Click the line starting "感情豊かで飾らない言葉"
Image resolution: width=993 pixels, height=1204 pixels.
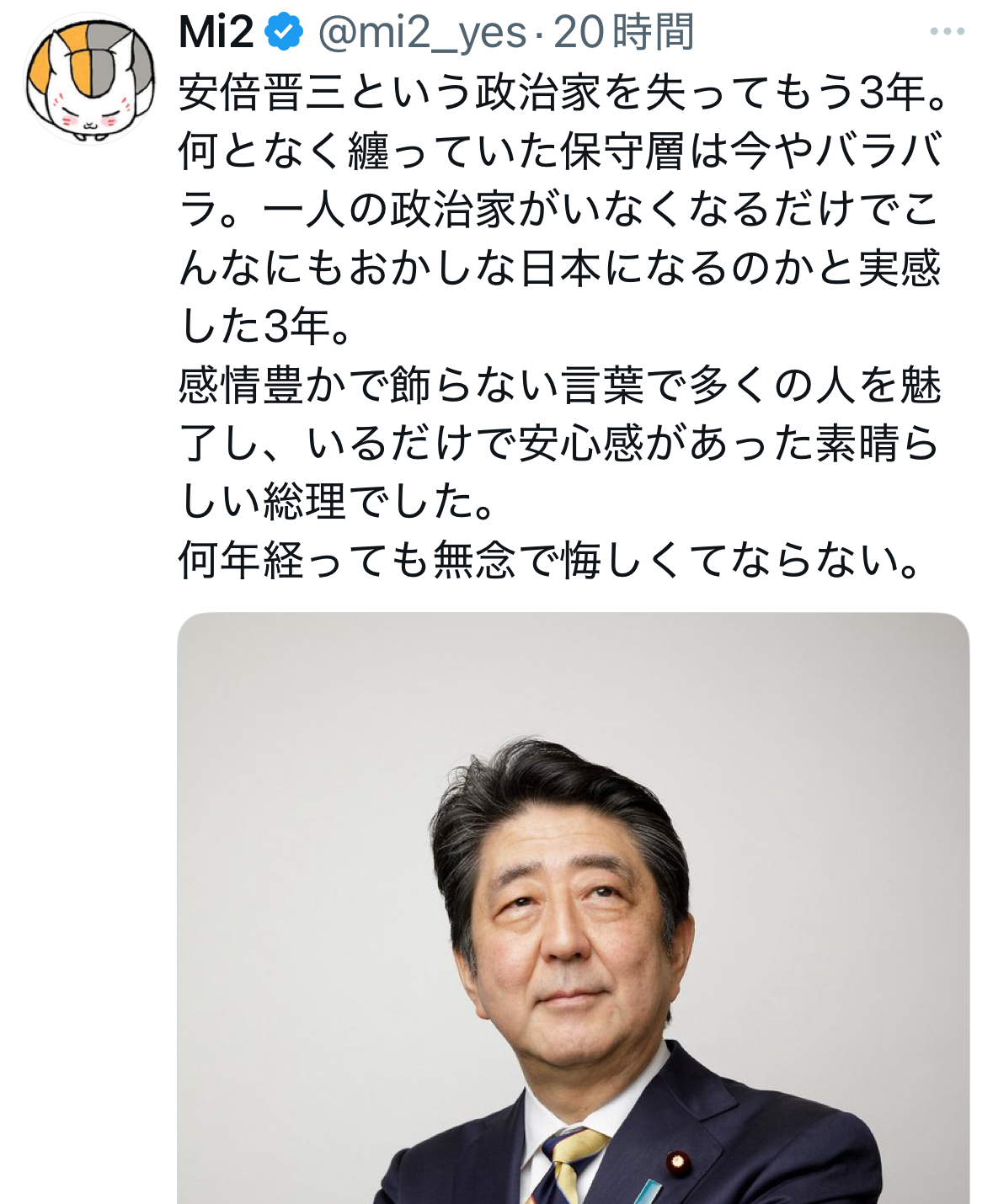[x=559, y=385]
